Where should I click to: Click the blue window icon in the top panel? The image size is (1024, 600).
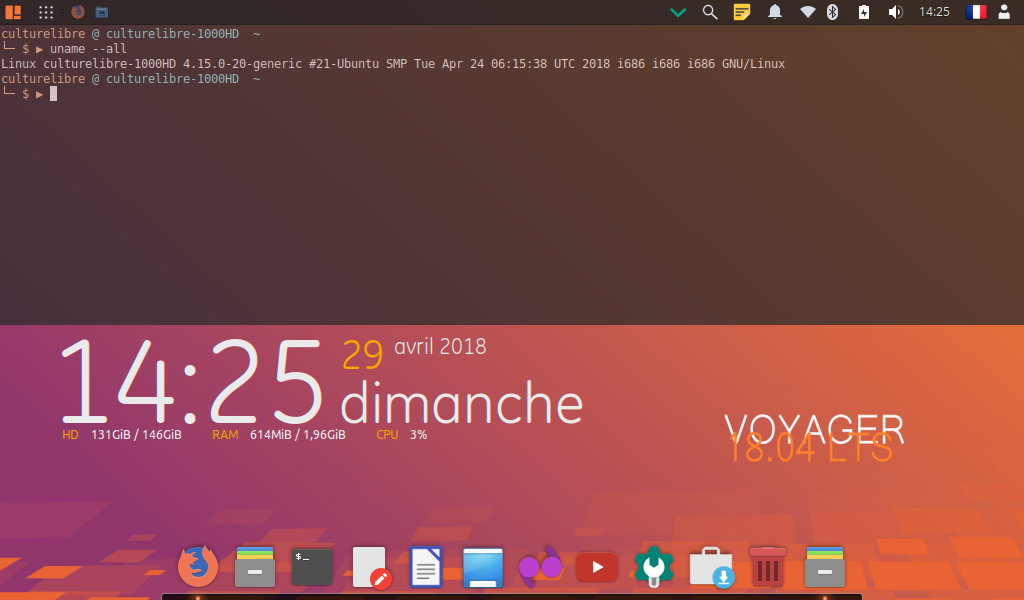click(102, 12)
